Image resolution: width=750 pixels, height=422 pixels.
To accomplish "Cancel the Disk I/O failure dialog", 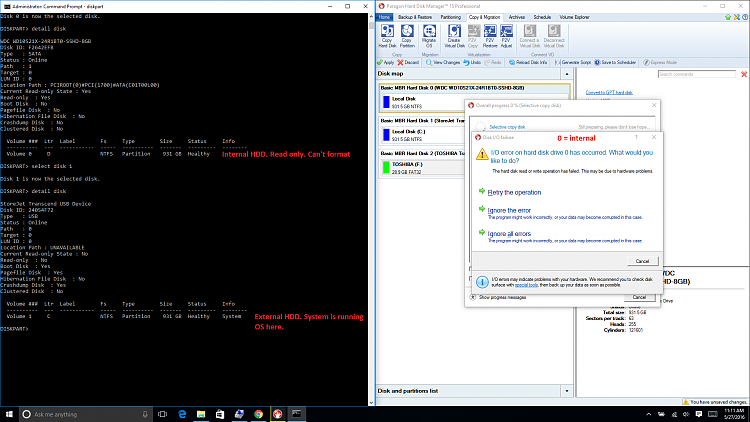I will tap(642, 261).
